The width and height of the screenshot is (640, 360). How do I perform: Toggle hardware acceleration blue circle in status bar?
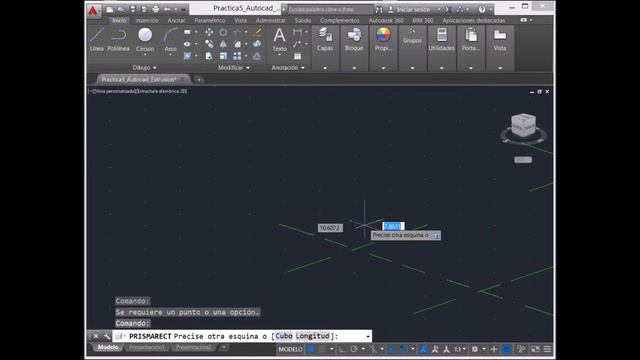(x=507, y=349)
